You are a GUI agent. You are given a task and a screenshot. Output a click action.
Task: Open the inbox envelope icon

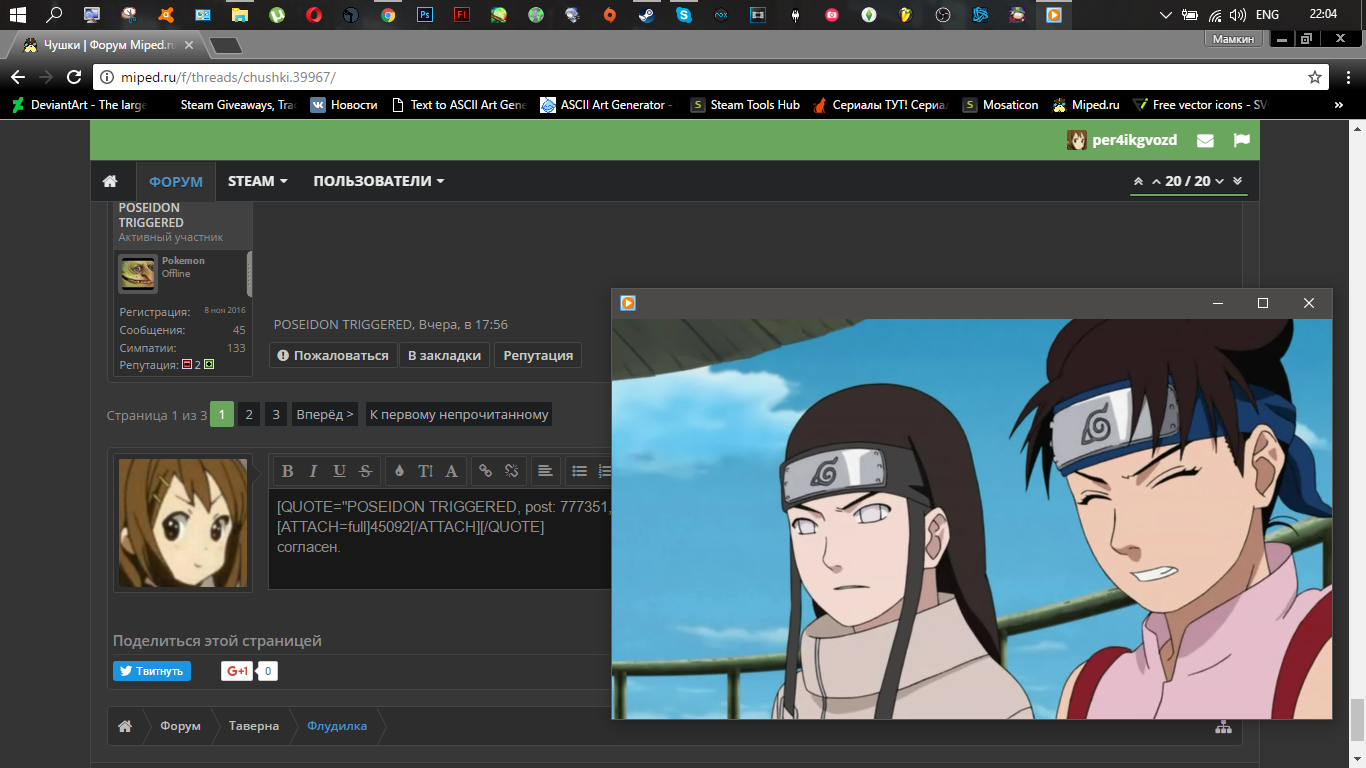click(x=1205, y=141)
